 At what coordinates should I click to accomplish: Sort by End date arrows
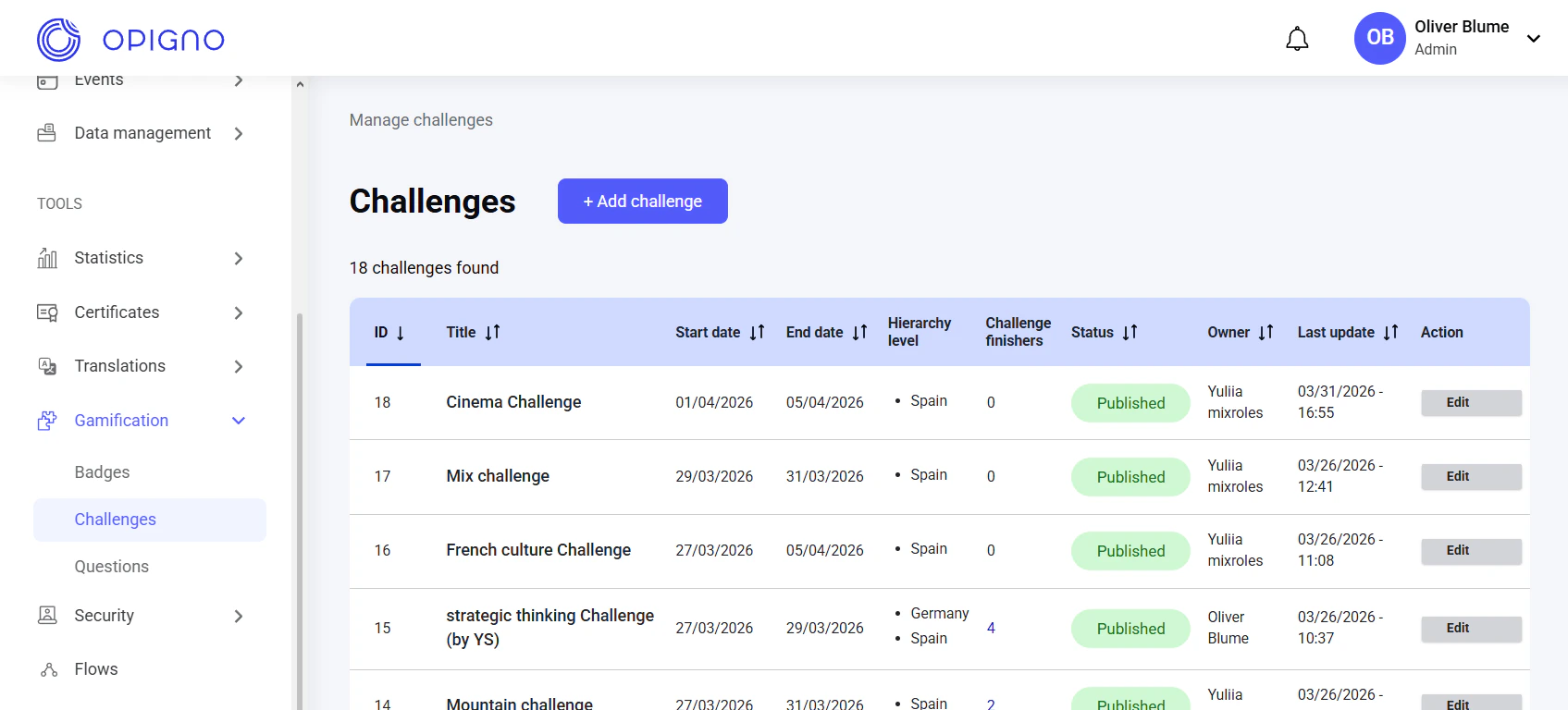click(x=859, y=332)
